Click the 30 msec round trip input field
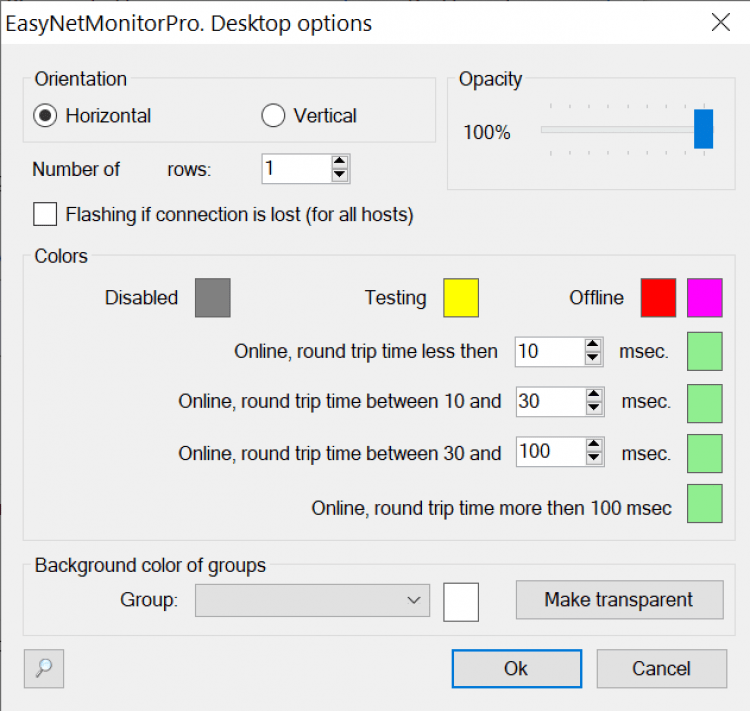The image size is (750, 711). 549,401
